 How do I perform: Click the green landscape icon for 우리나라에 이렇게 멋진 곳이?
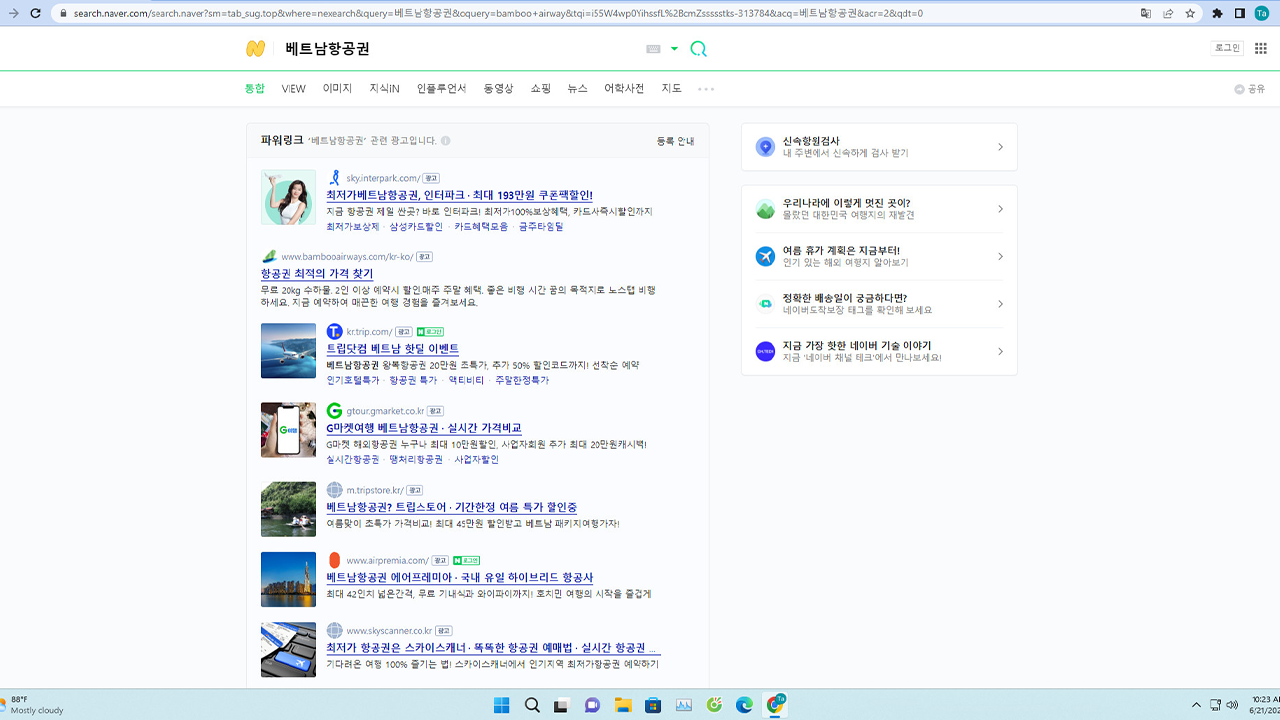765,209
